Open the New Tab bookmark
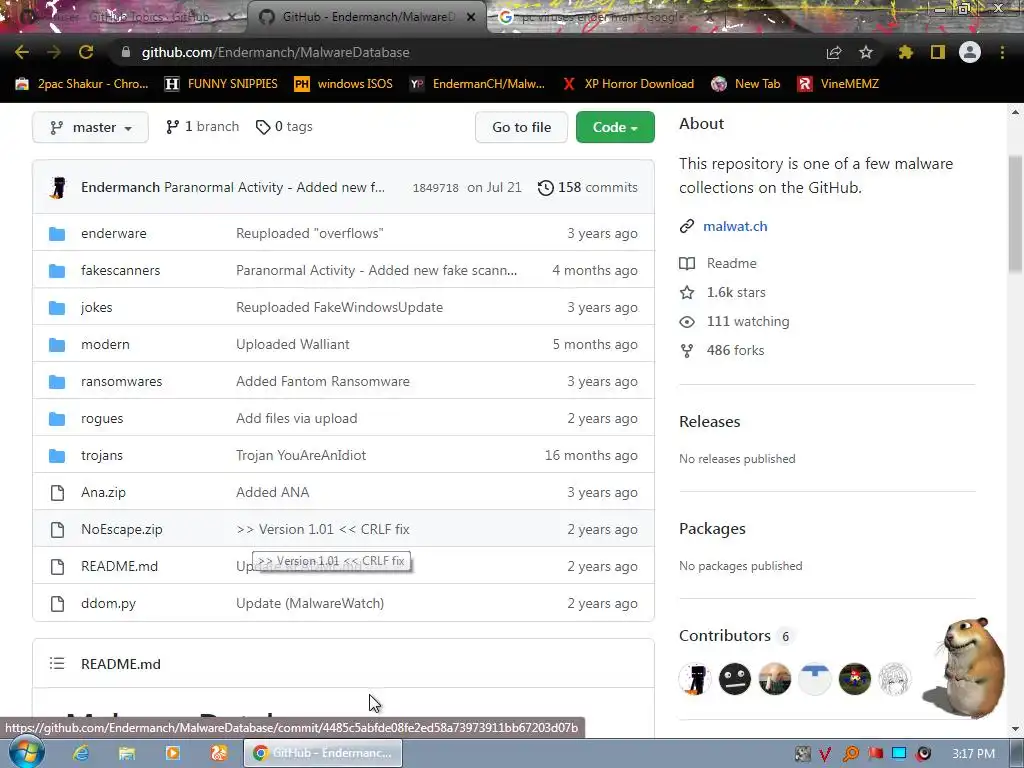This screenshot has width=1024, height=768. 745,84
